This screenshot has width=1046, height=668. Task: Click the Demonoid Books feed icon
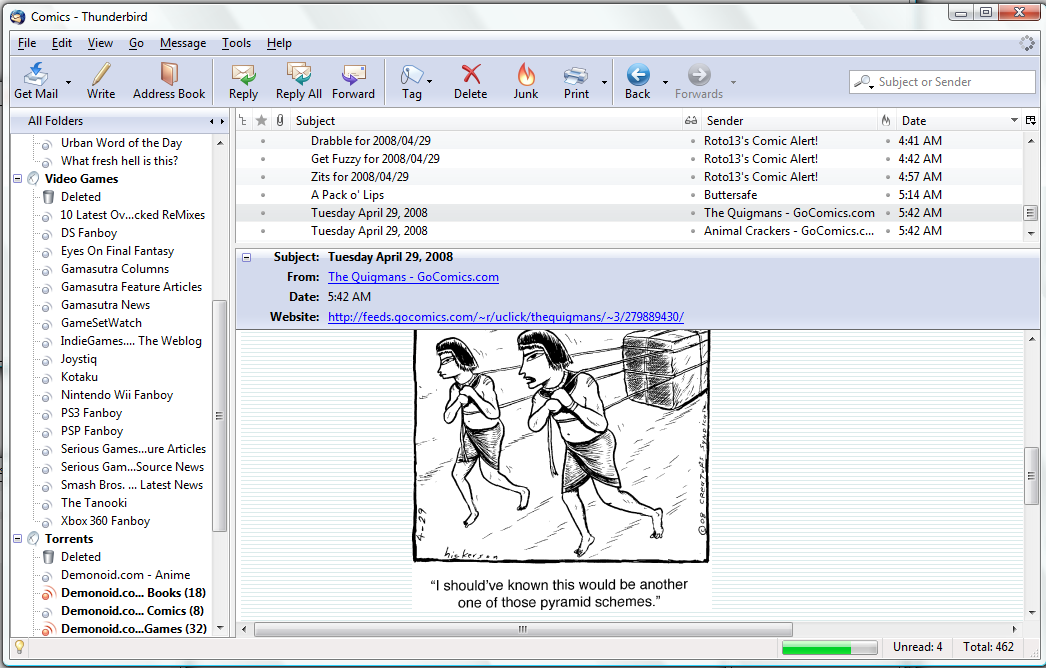pos(47,593)
